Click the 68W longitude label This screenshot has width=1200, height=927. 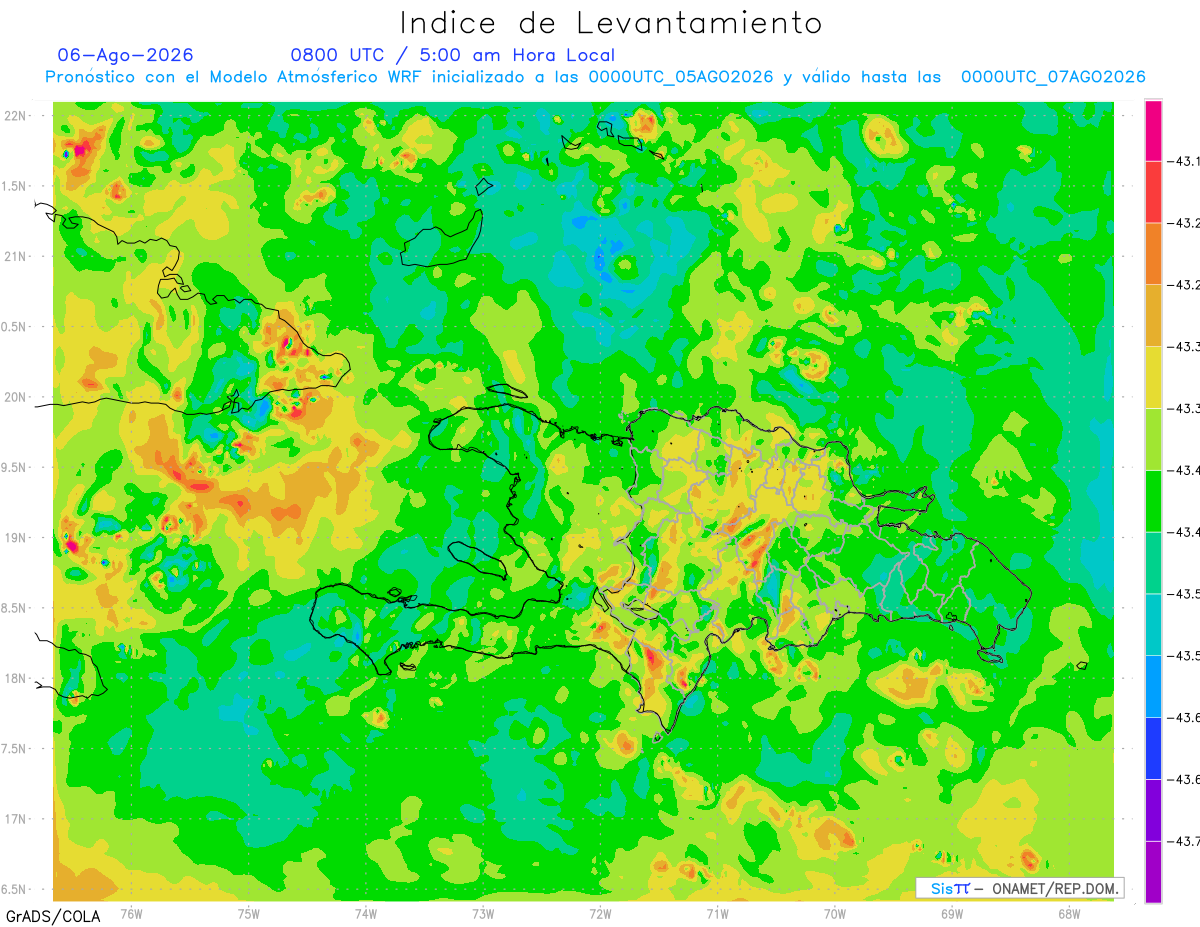pyautogui.click(x=1069, y=913)
